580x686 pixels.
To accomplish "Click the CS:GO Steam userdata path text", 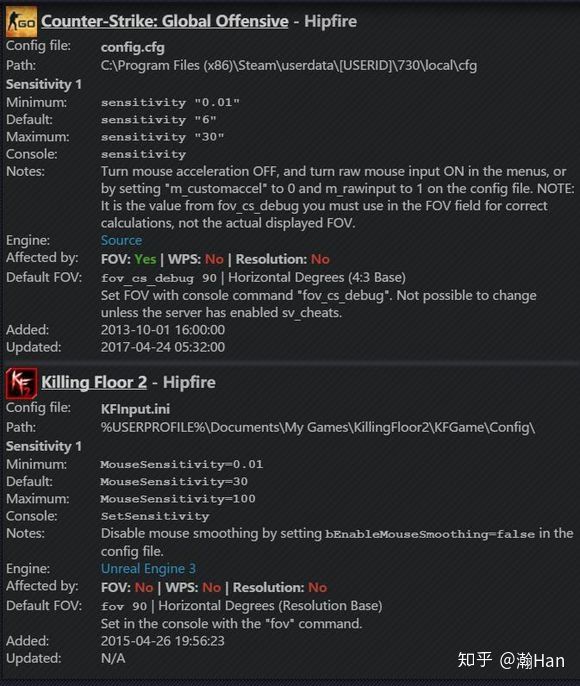I will click(289, 66).
